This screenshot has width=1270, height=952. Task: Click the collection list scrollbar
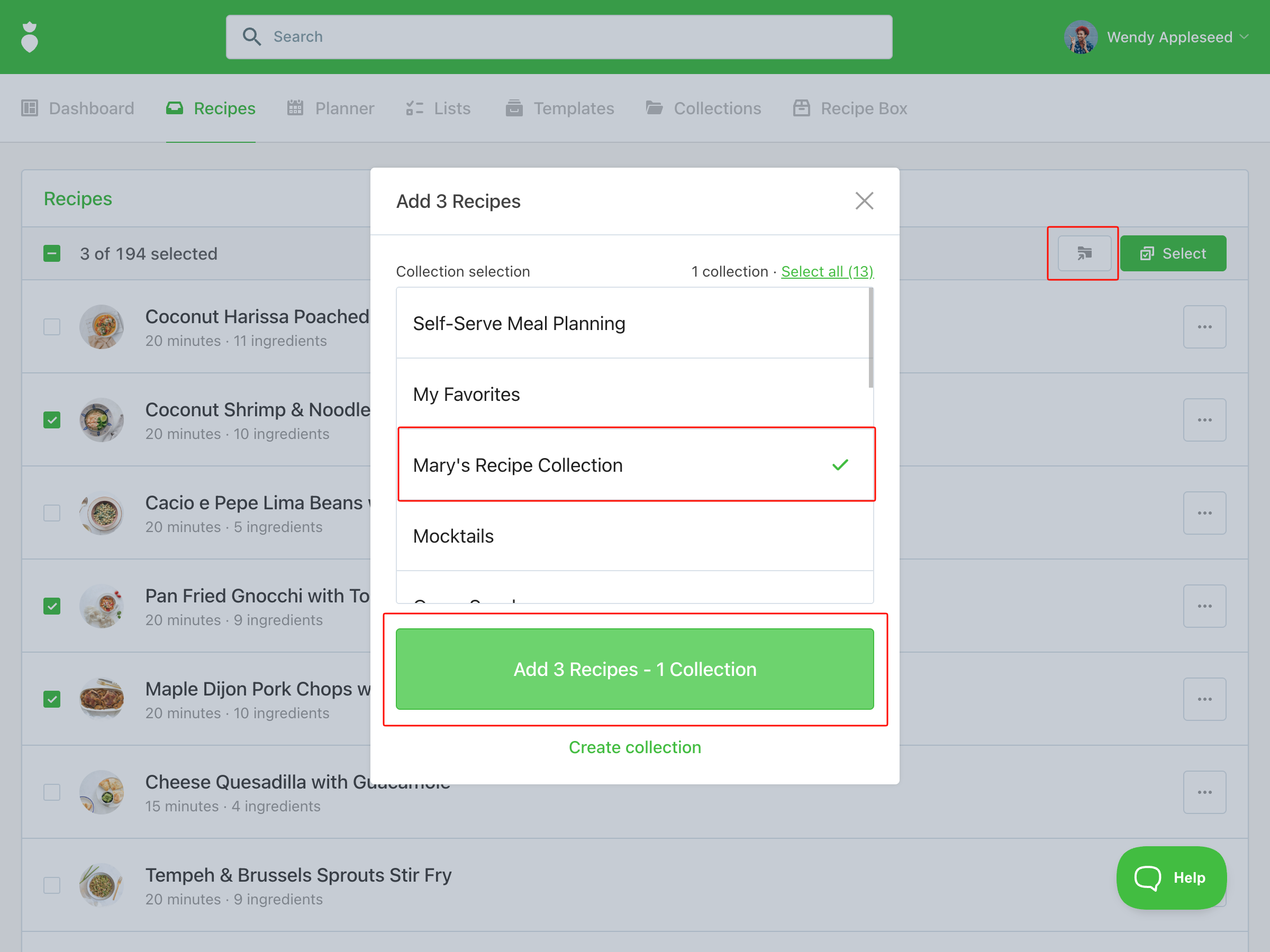pos(870,338)
